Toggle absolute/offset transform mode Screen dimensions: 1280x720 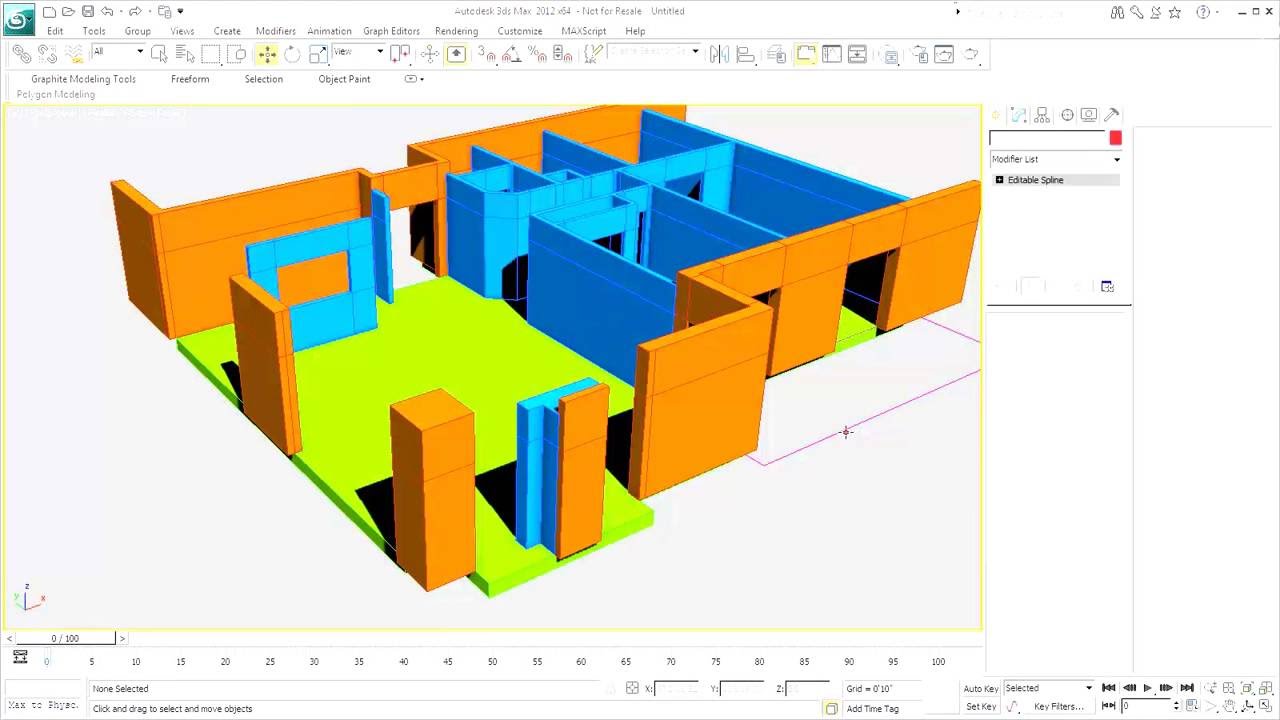point(632,689)
